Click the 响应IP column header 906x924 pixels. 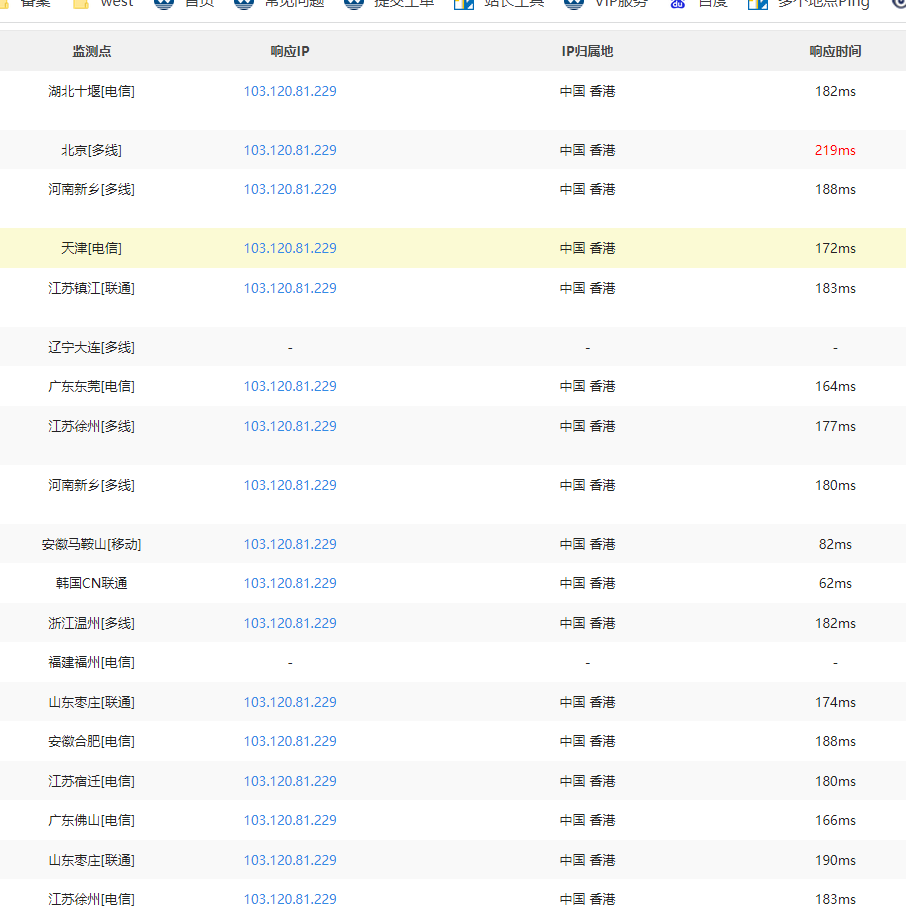[290, 51]
